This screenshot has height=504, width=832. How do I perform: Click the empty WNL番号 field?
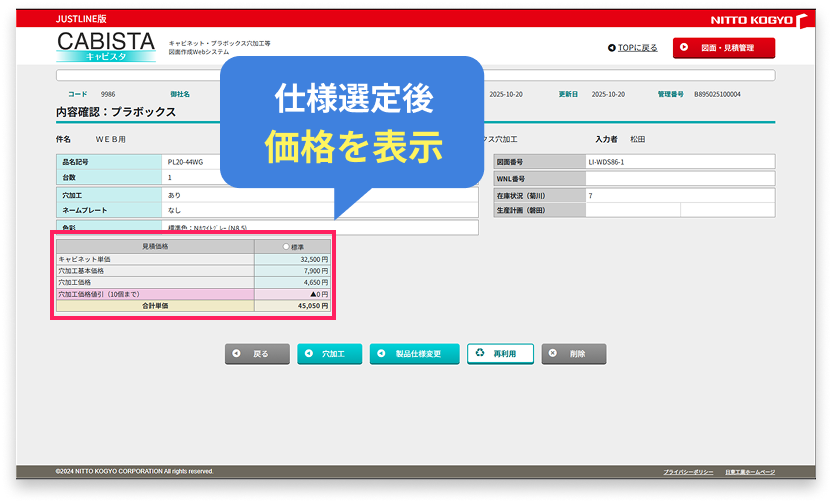click(x=680, y=179)
